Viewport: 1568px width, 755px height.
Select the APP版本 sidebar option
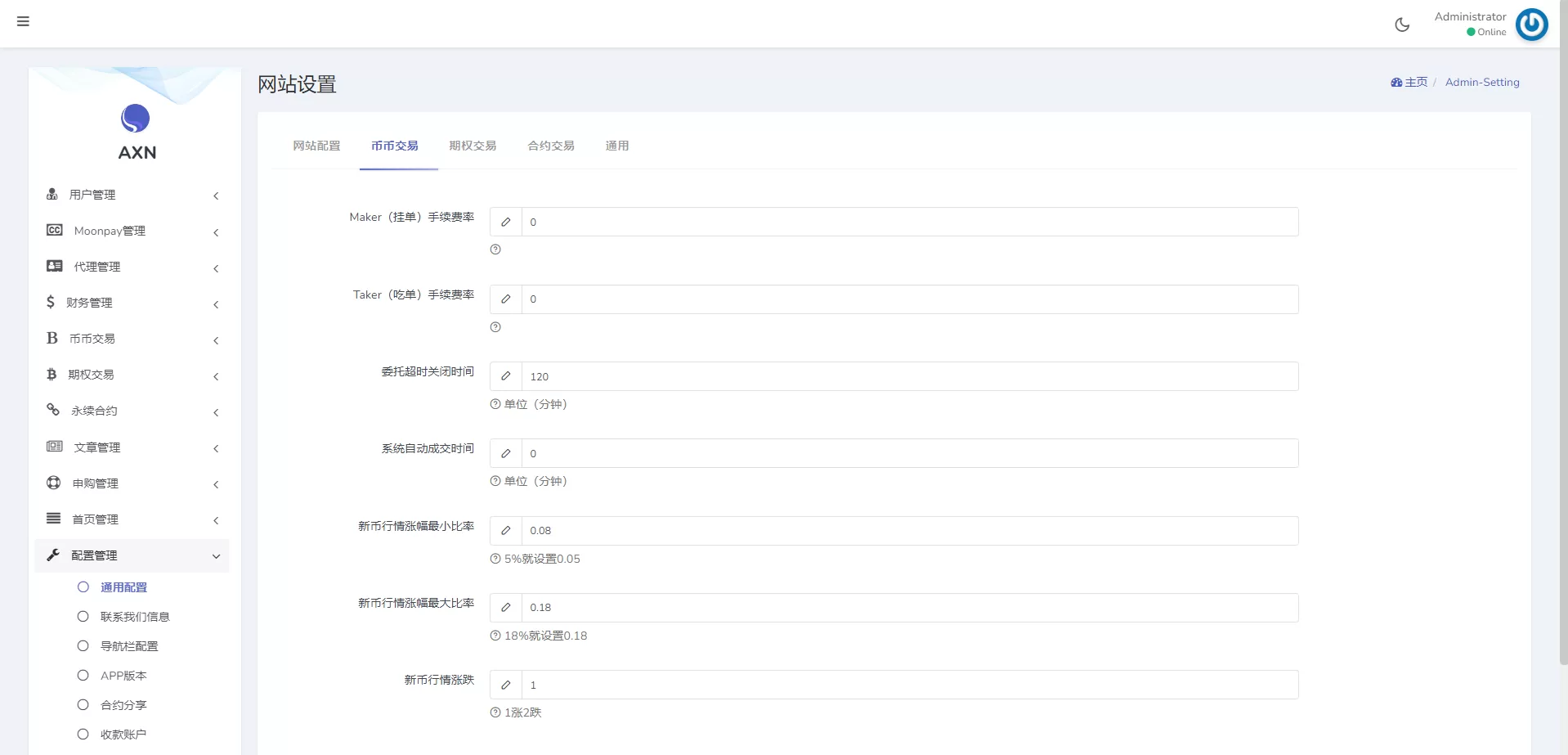(123, 676)
